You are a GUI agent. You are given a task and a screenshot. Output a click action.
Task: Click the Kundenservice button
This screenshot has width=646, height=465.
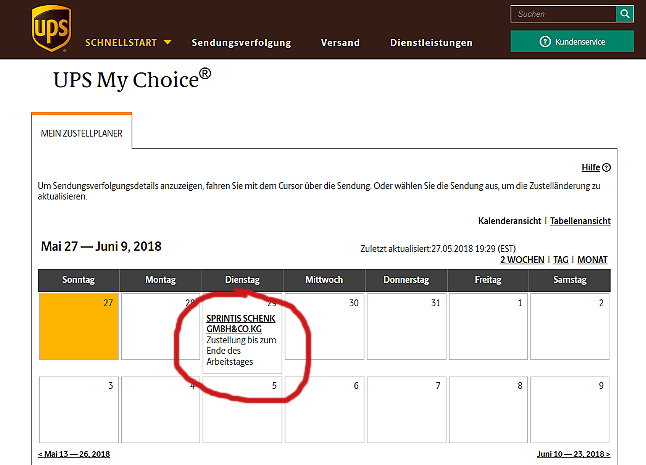[x=572, y=42]
